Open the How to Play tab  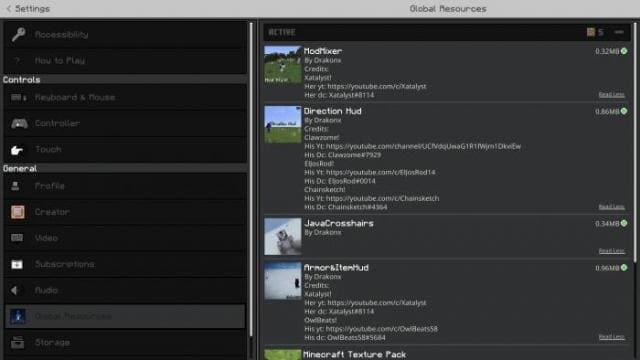(x=125, y=61)
